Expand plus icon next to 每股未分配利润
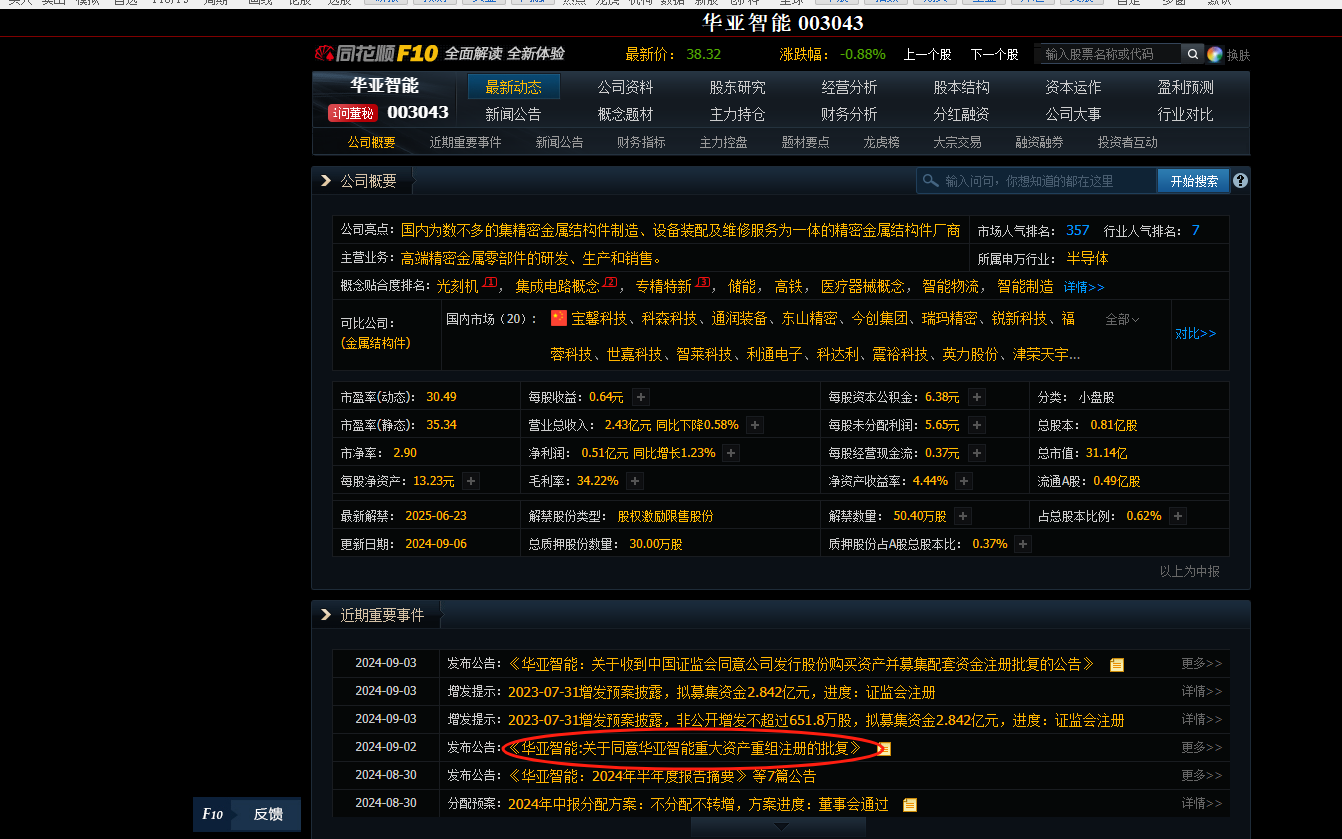Viewport: 1342px width, 839px height. (977, 425)
